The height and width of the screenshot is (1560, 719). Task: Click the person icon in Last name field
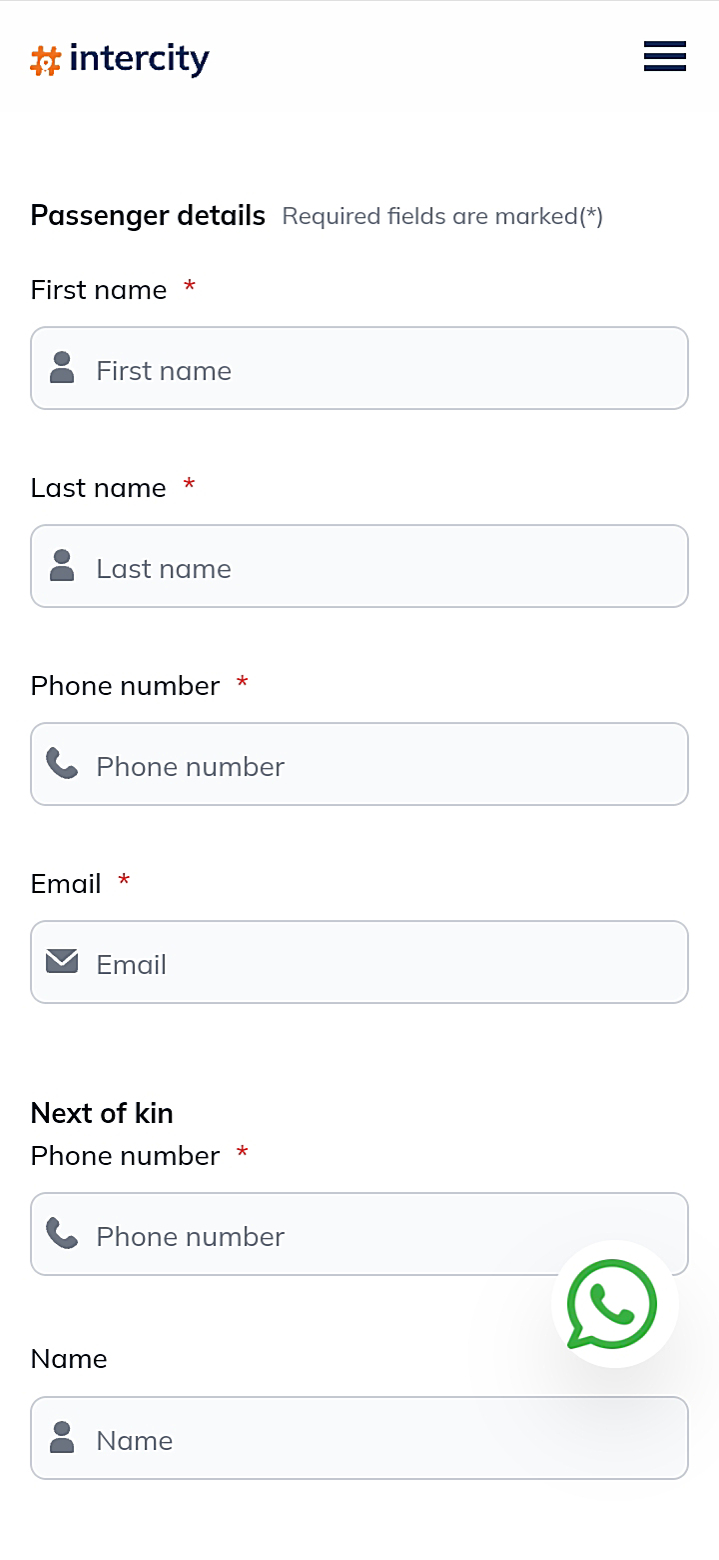click(x=62, y=565)
